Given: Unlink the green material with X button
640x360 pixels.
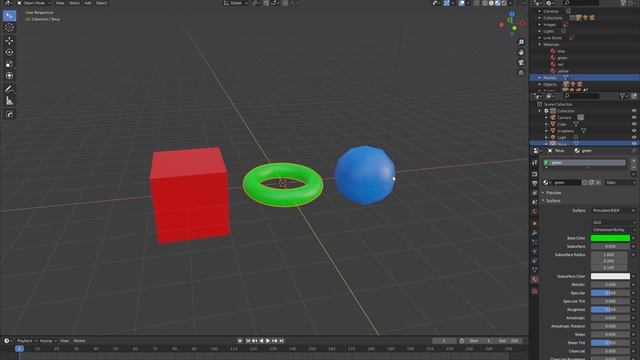Looking at the screenshot, I should (x=598, y=182).
